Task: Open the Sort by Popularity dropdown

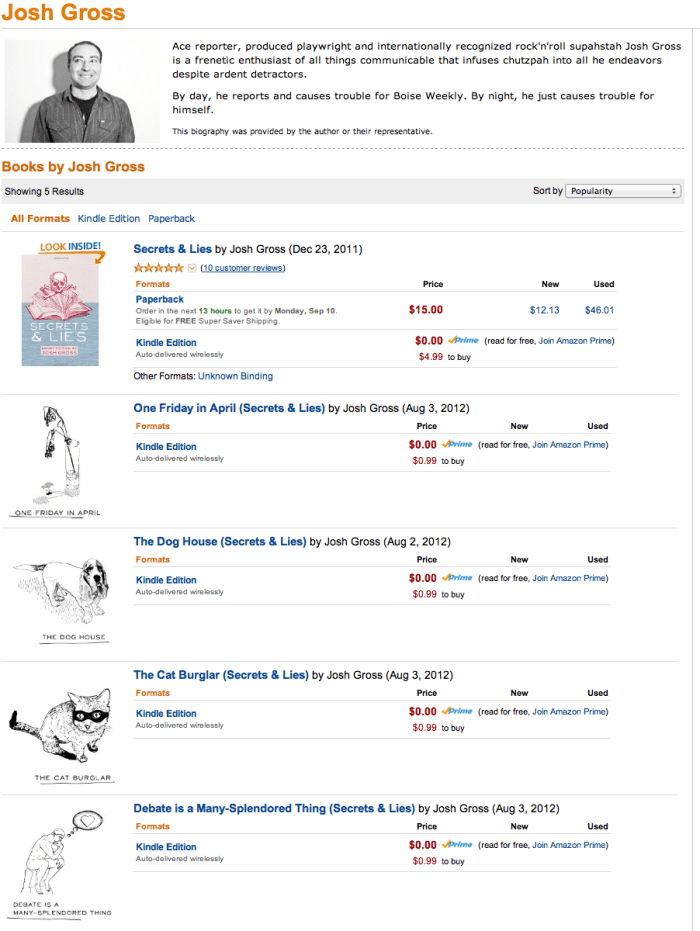Action: pos(623,191)
